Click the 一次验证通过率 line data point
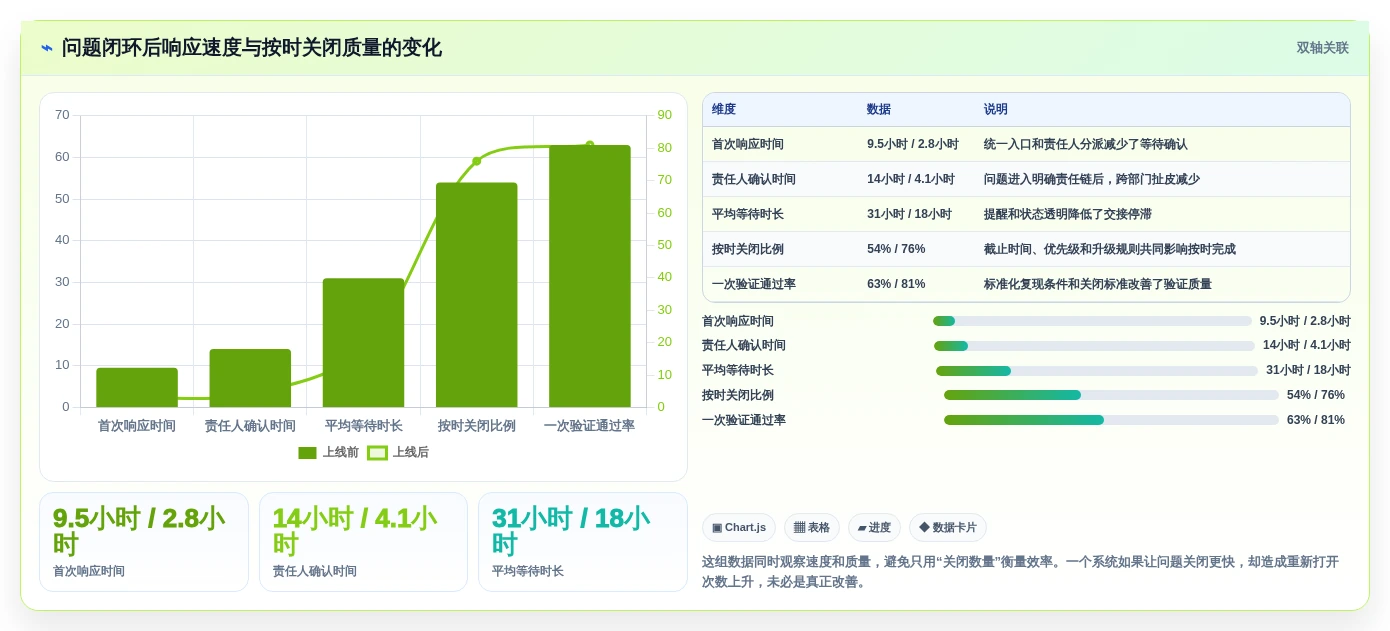The height and width of the screenshot is (631, 1390). tap(590, 145)
